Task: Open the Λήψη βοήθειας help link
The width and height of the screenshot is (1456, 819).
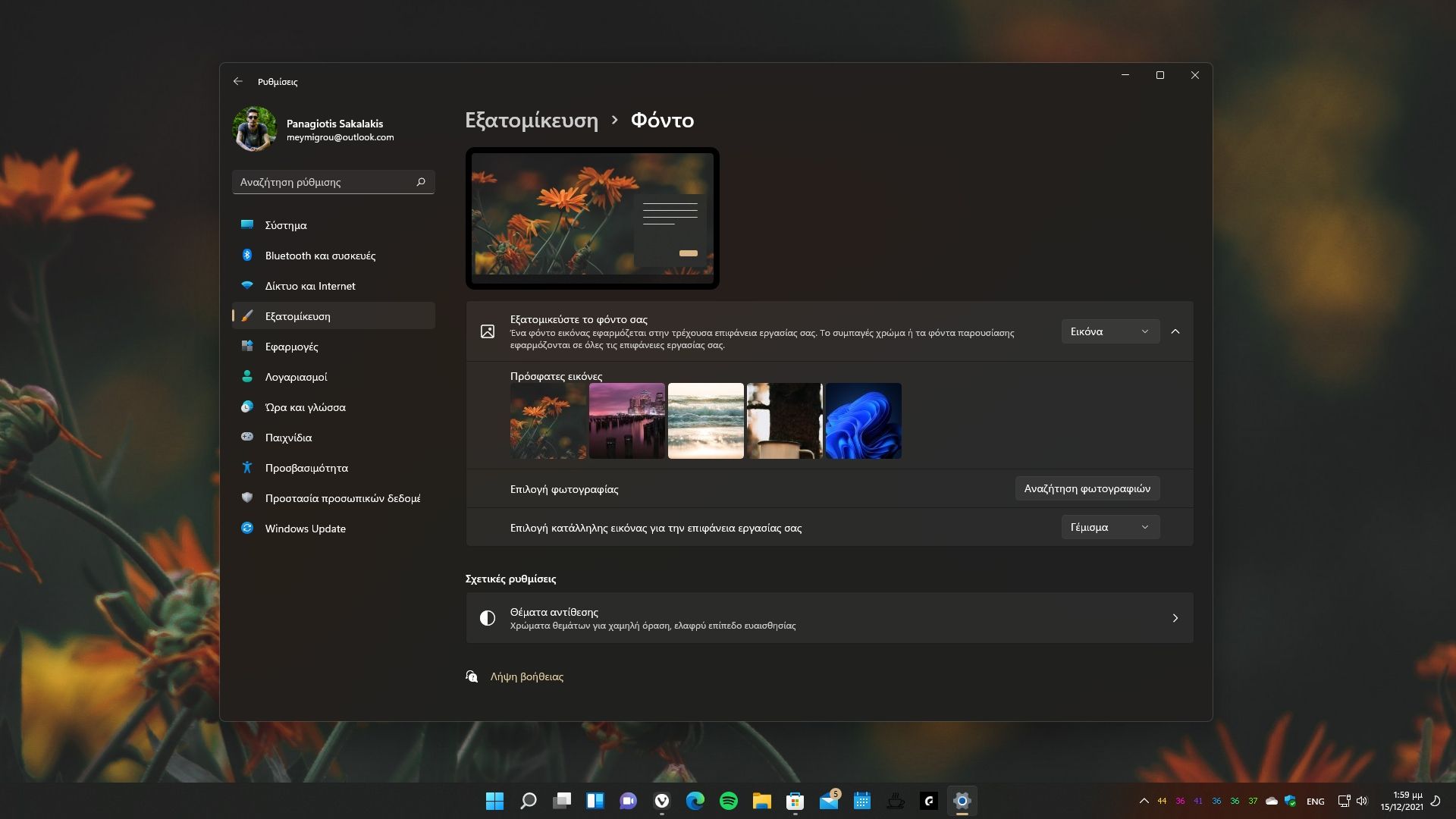Action: tap(526, 676)
